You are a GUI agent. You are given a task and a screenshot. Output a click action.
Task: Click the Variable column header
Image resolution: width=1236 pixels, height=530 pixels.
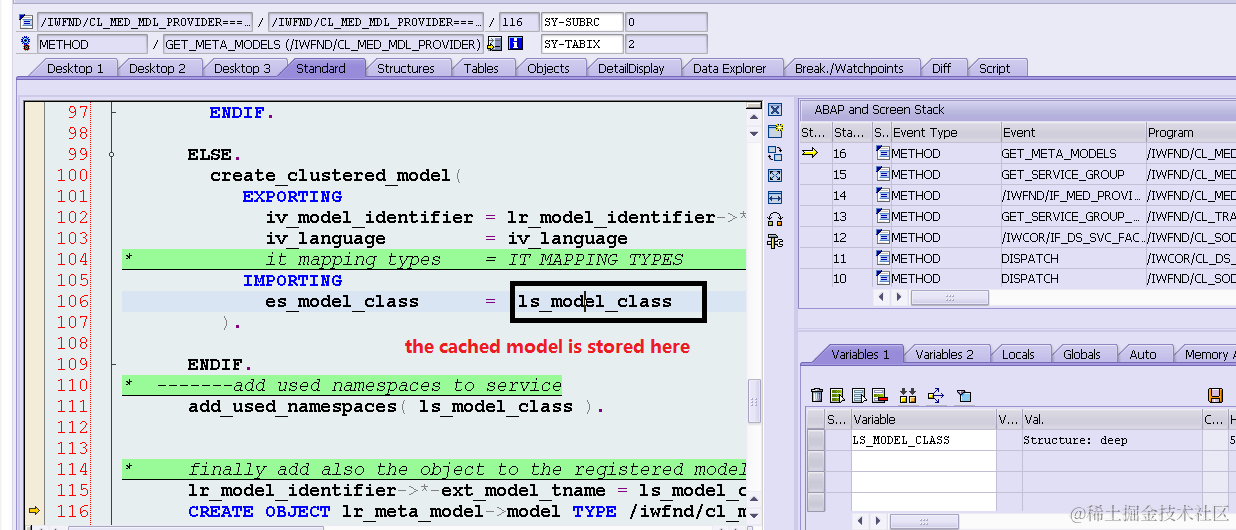click(922, 420)
